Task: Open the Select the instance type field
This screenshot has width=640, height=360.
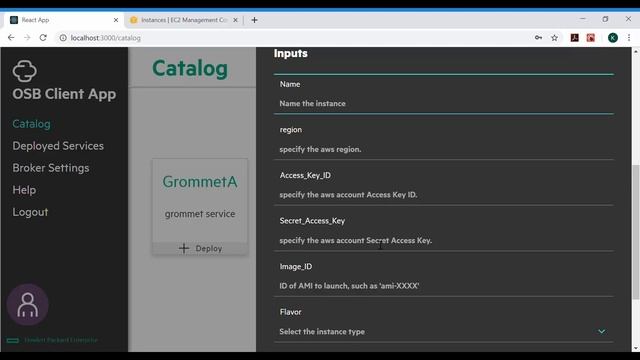Action: pos(443,331)
